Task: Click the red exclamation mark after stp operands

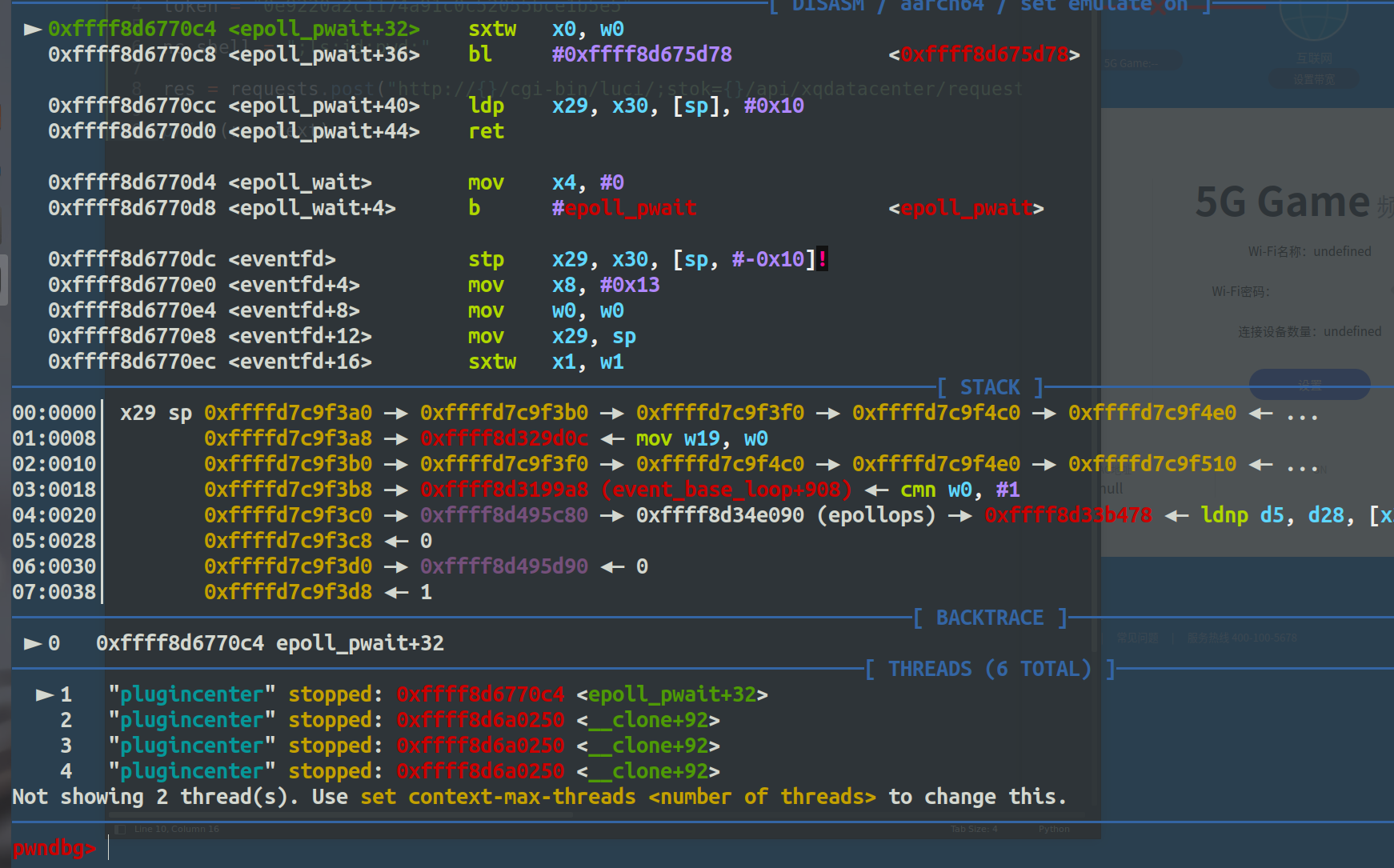Action: (x=823, y=259)
